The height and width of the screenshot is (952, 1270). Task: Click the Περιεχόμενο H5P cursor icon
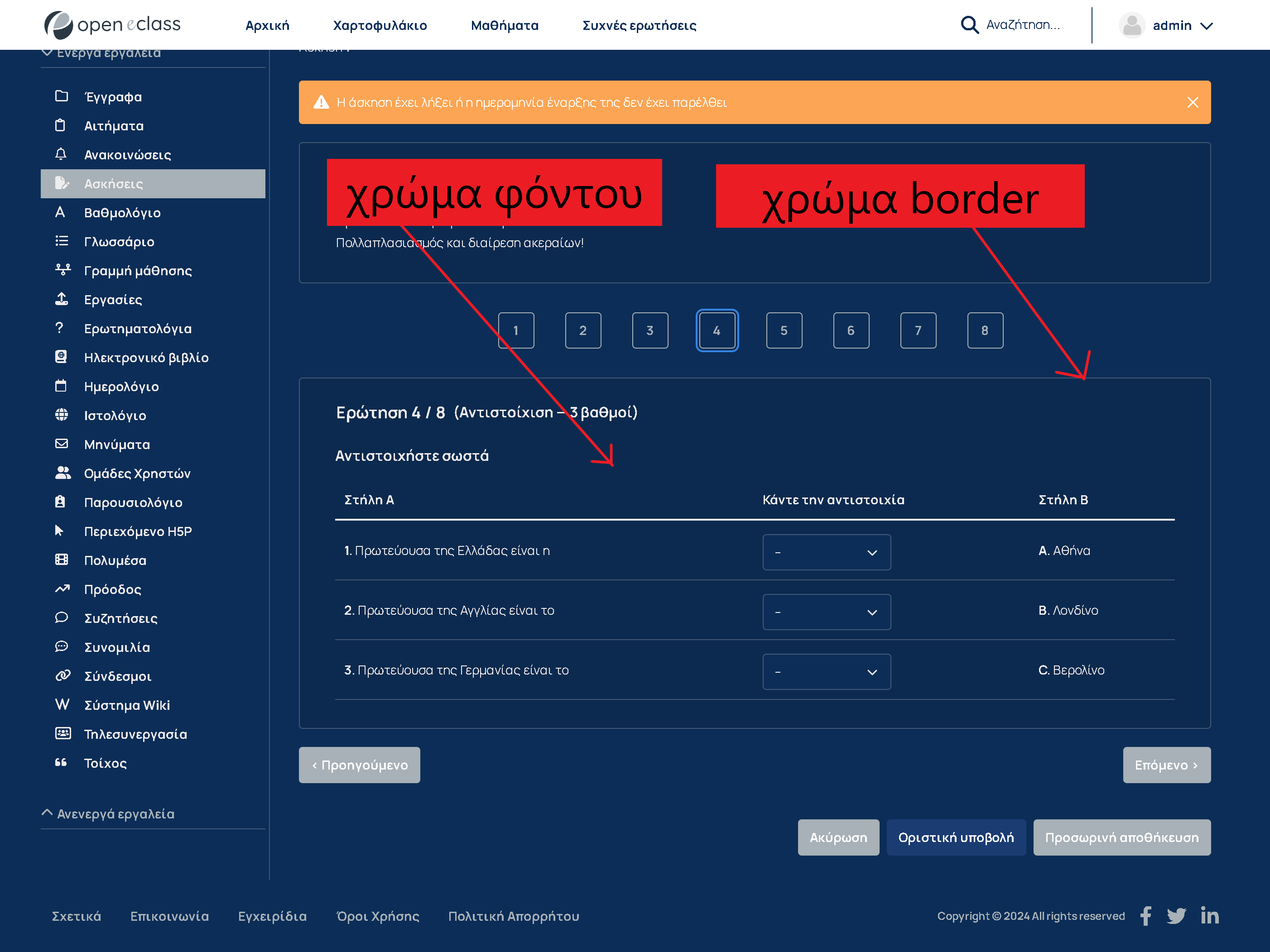59,530
